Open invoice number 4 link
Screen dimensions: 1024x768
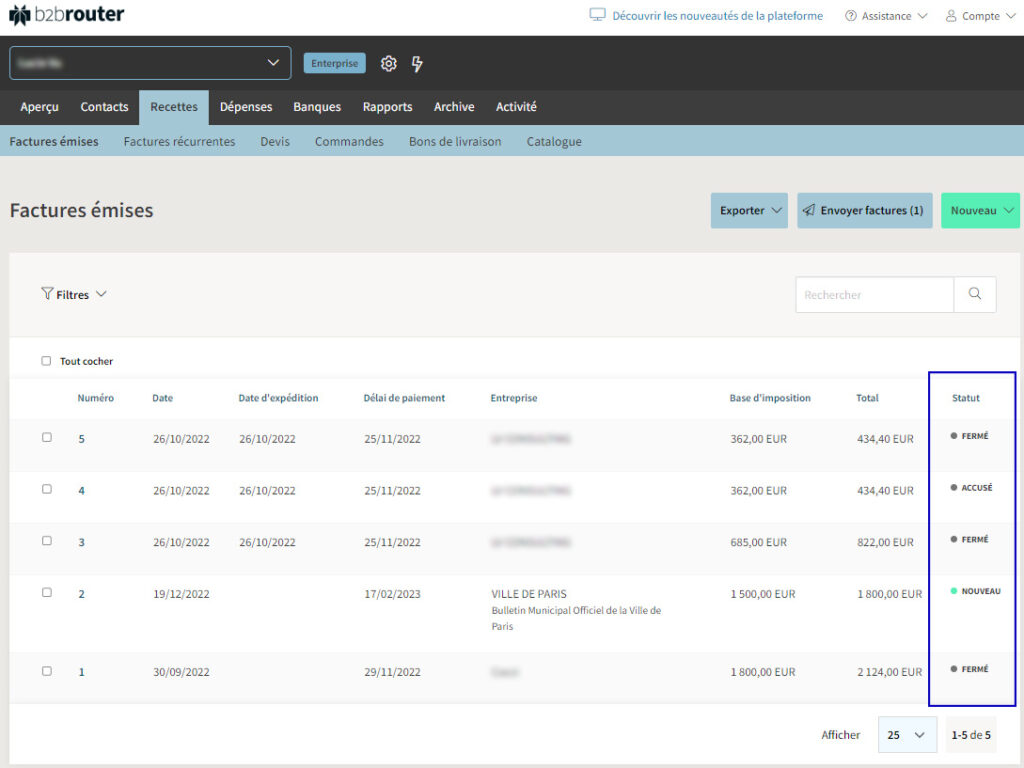coord(82,490)
